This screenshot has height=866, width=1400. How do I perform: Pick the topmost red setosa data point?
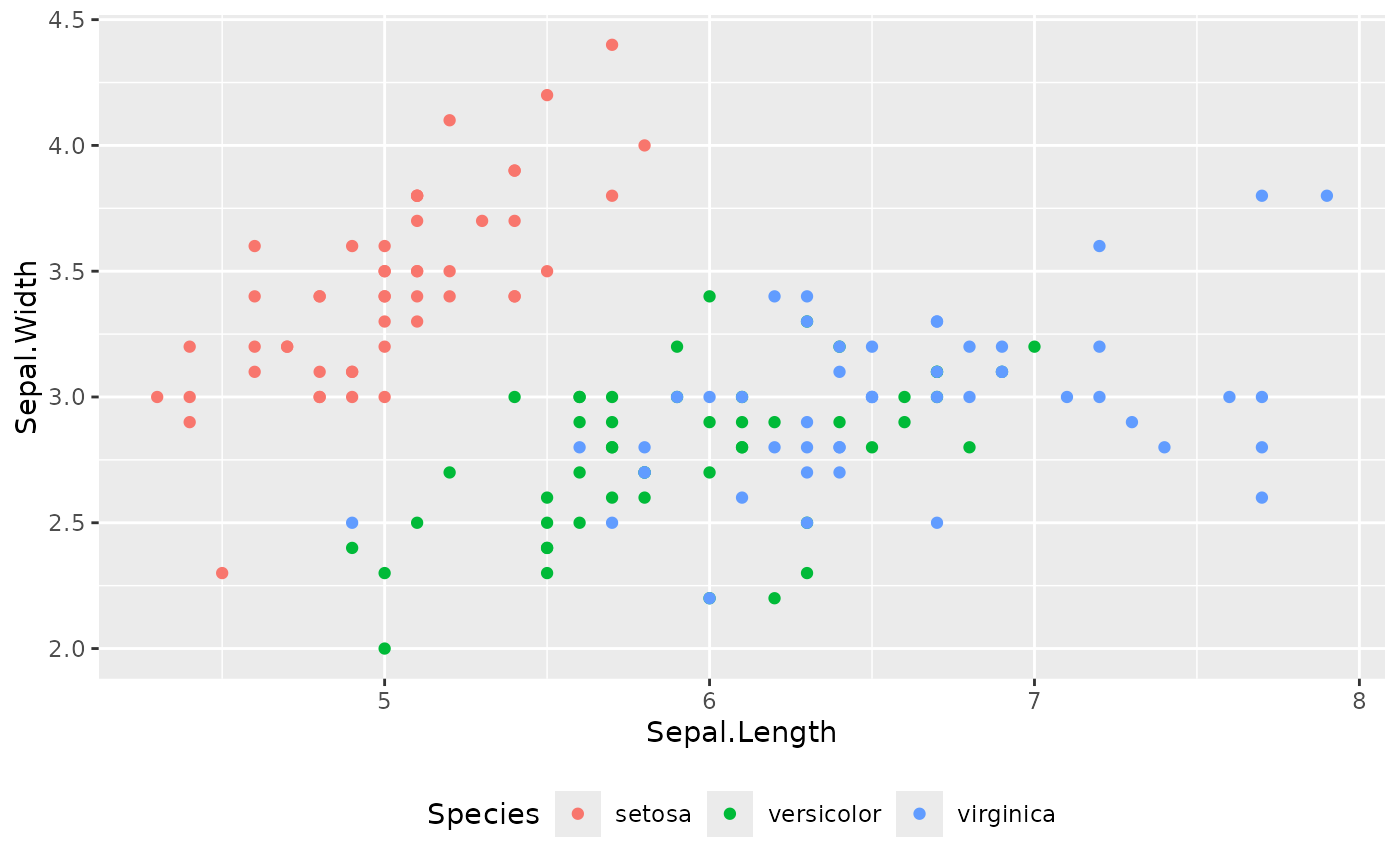(612, 45)
